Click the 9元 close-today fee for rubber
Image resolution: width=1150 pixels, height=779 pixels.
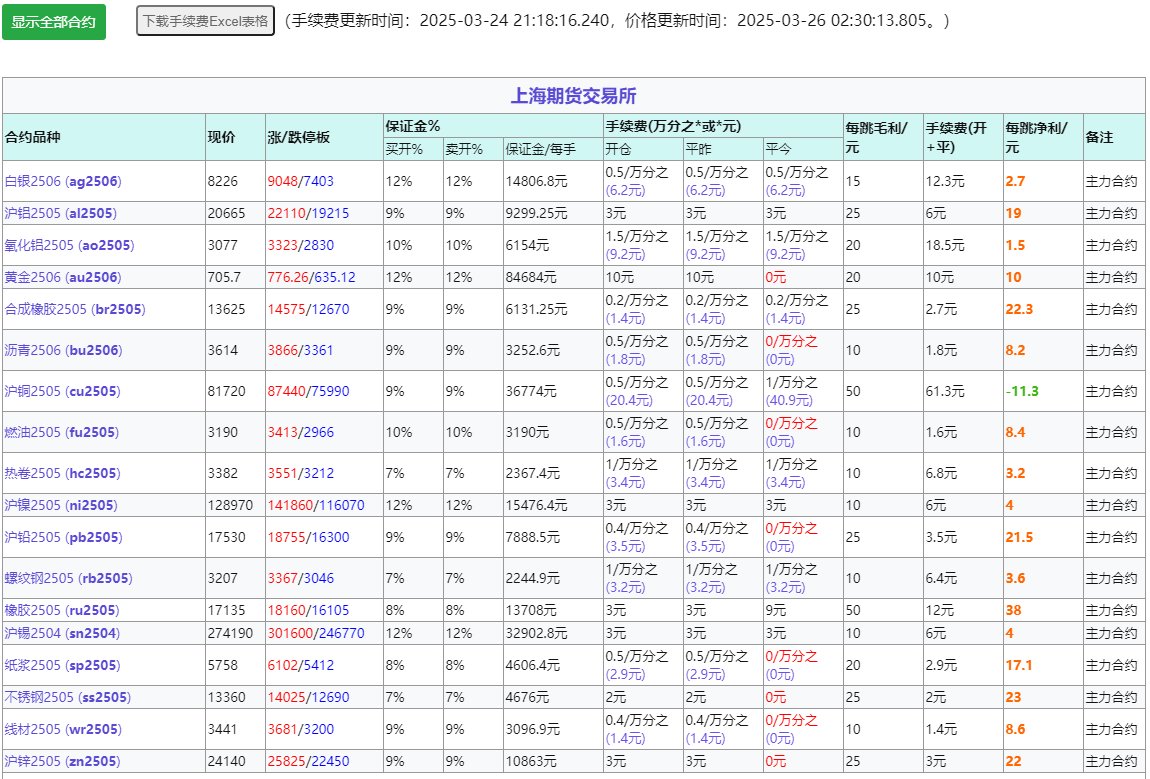click(x=775, y=610)
